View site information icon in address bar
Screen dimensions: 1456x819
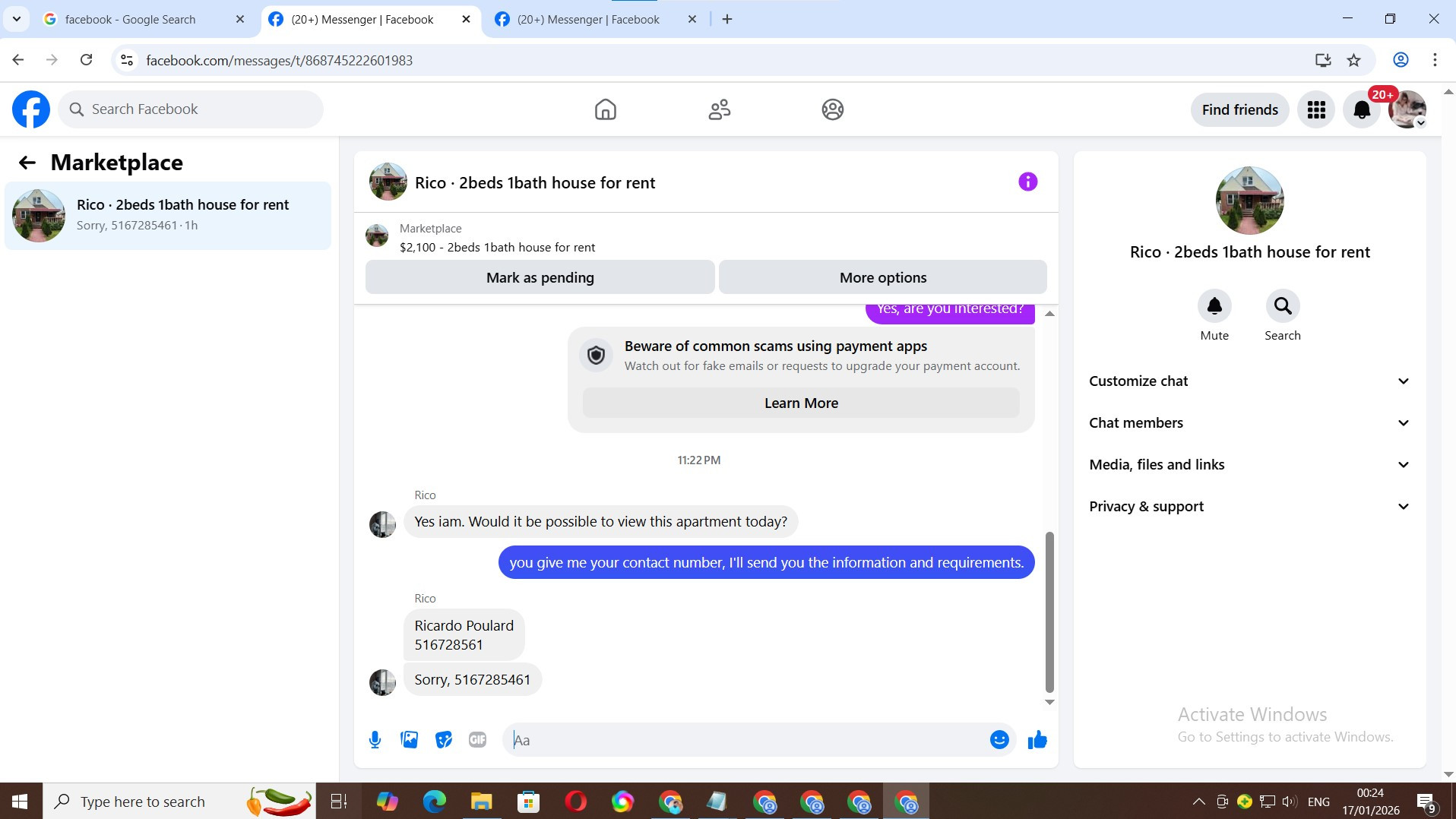127,60
